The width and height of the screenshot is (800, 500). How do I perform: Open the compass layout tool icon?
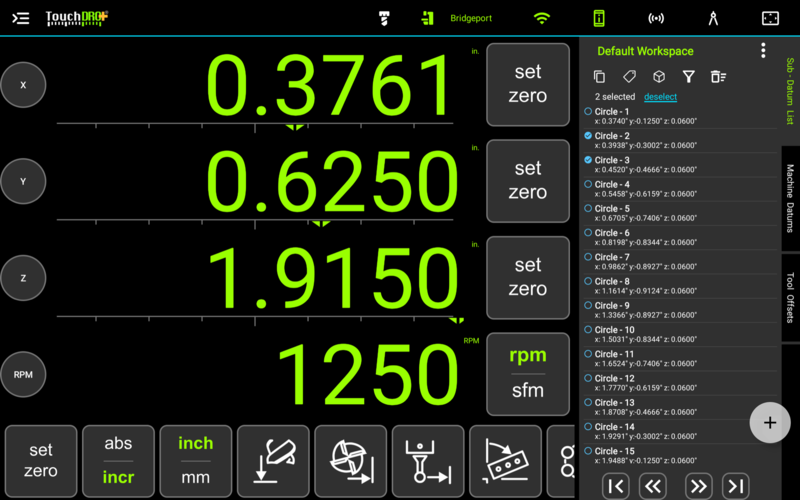tap(713, 18)
